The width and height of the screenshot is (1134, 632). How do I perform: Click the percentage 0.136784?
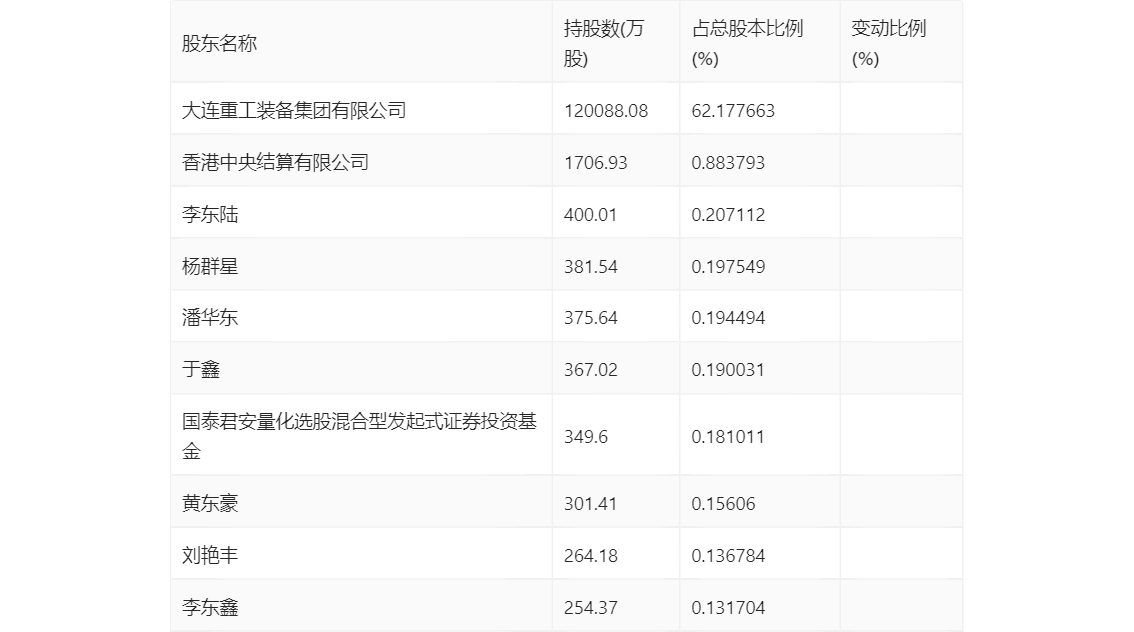pos(728,556)
